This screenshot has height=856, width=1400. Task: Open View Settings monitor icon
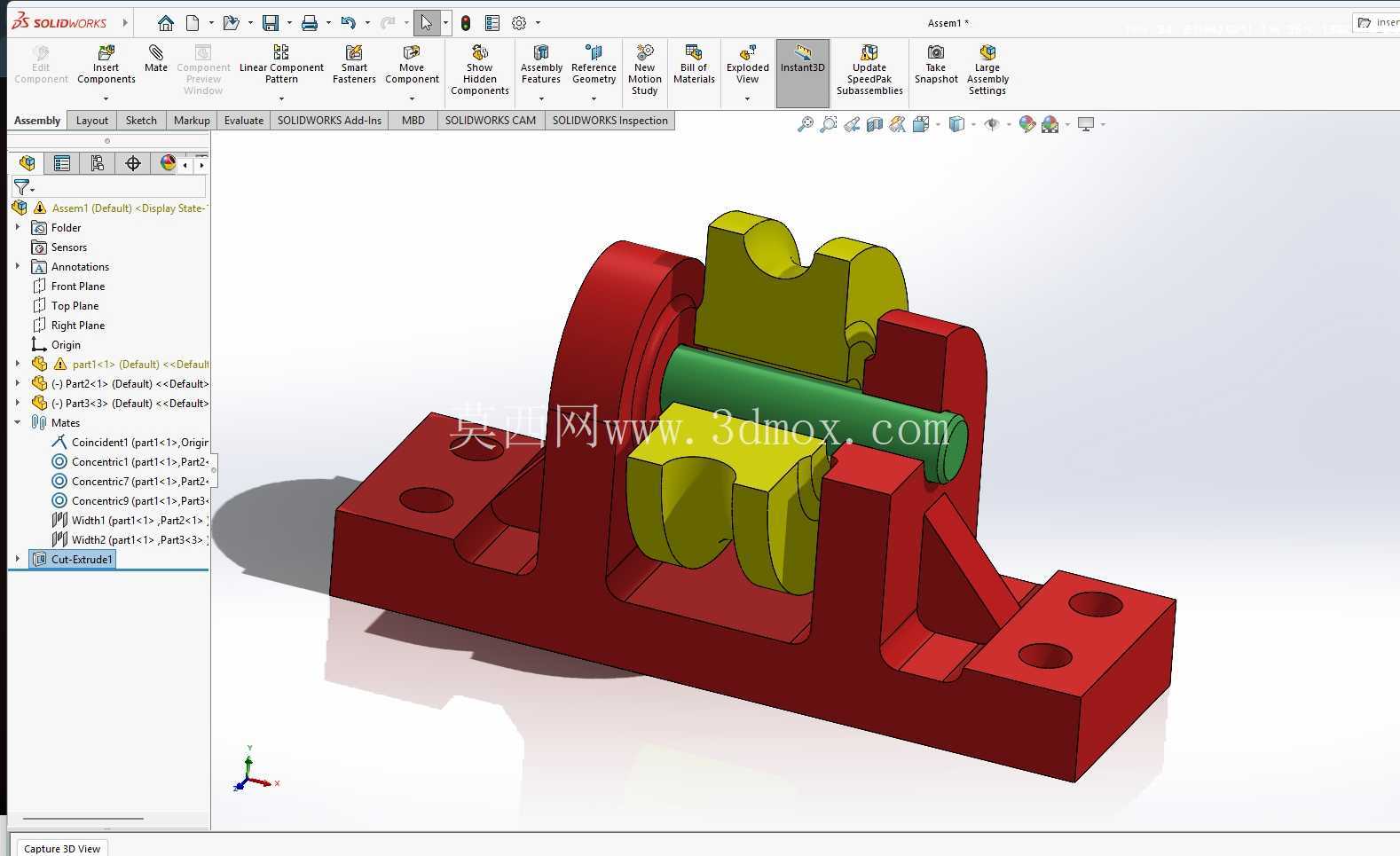[1086, 124]
